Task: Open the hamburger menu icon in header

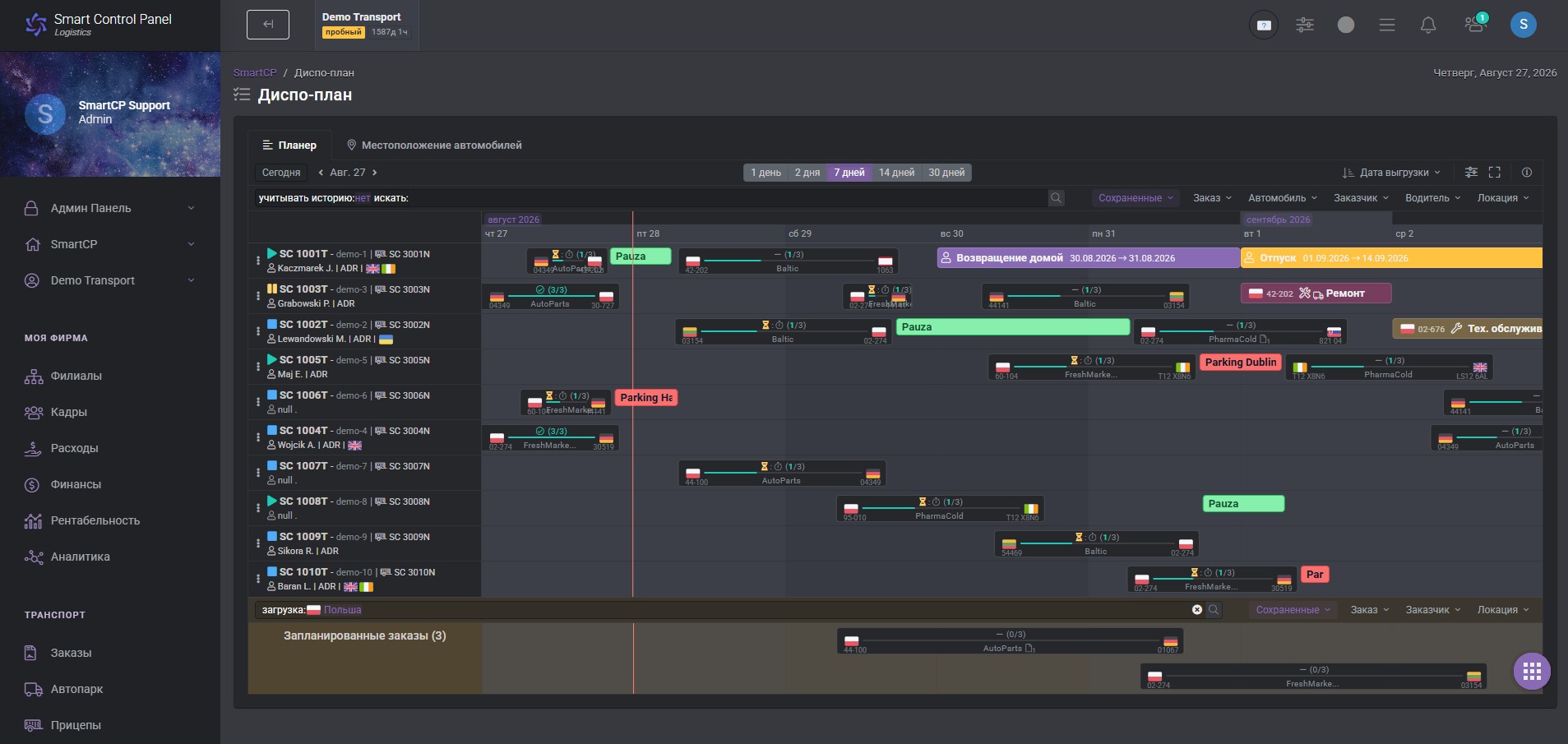Action: tap(1387, 25)
